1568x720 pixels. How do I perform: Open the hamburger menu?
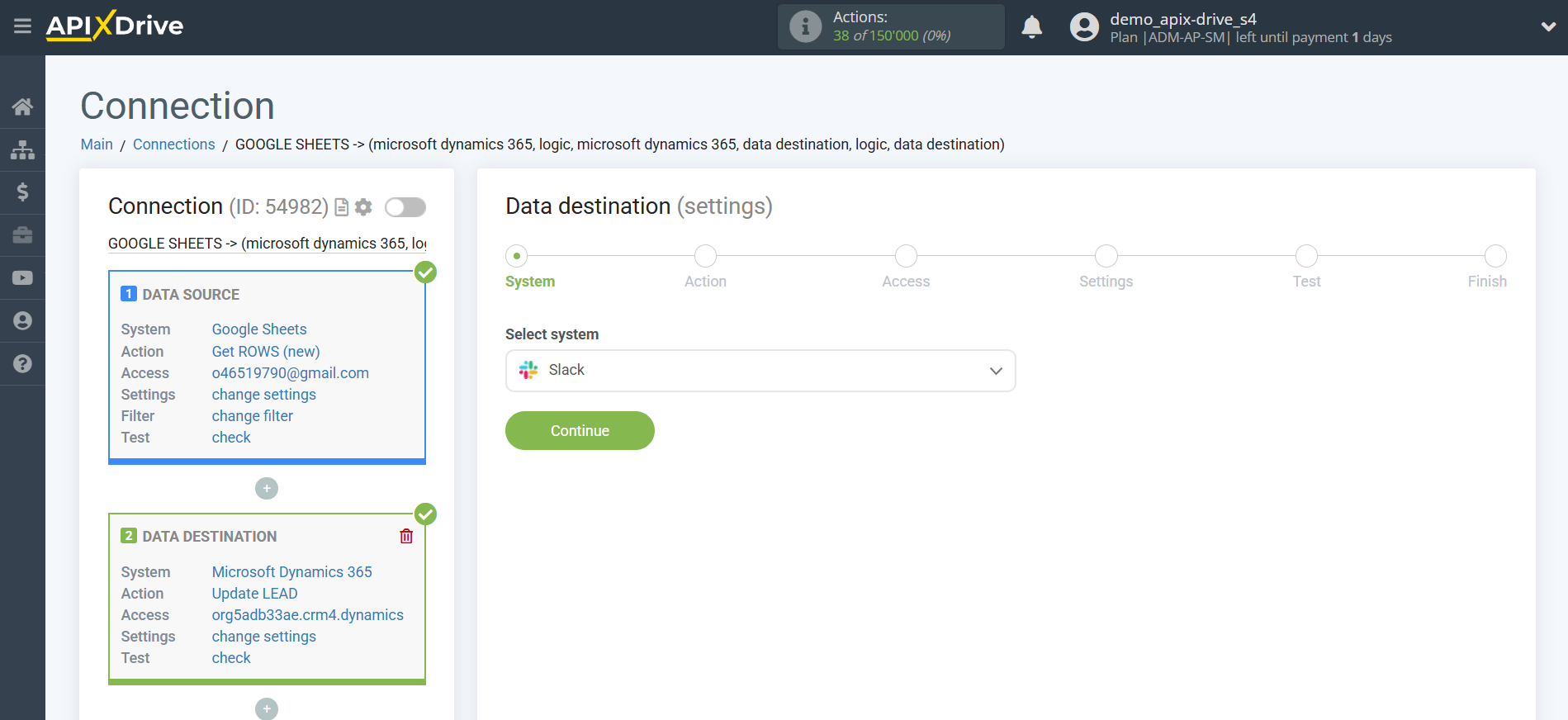[22, 26]
